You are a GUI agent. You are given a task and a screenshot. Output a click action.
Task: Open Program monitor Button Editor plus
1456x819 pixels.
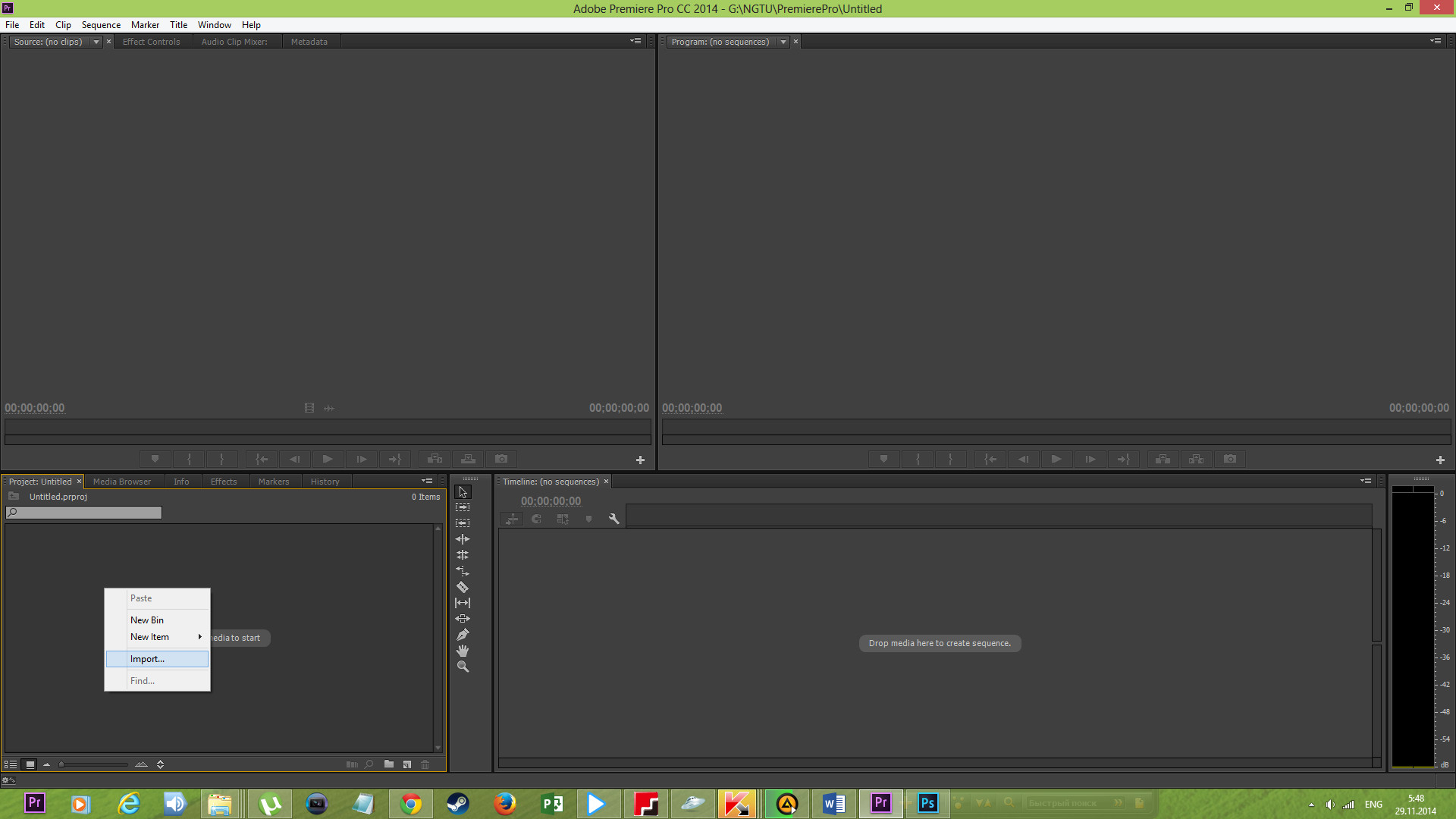point(1440,460)
